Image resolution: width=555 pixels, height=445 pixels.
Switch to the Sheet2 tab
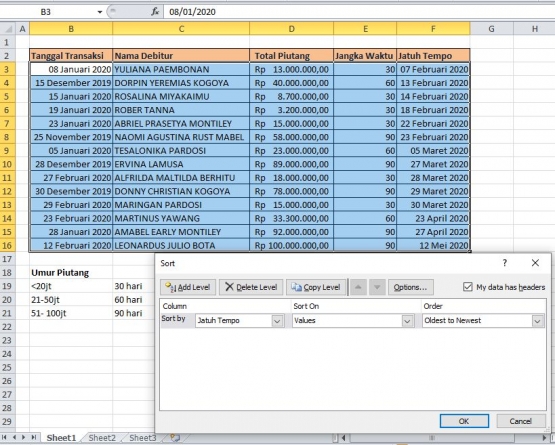(102, 438)
